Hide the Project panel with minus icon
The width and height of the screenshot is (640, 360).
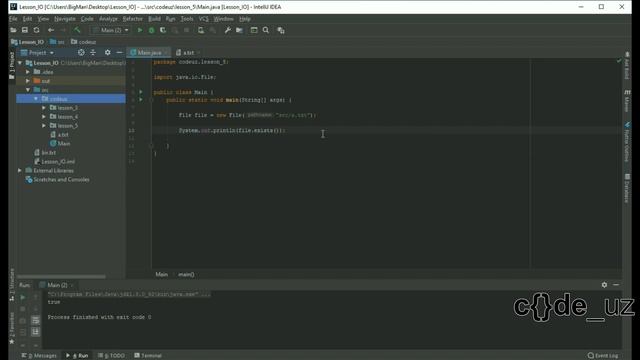(x=119, y=53)
